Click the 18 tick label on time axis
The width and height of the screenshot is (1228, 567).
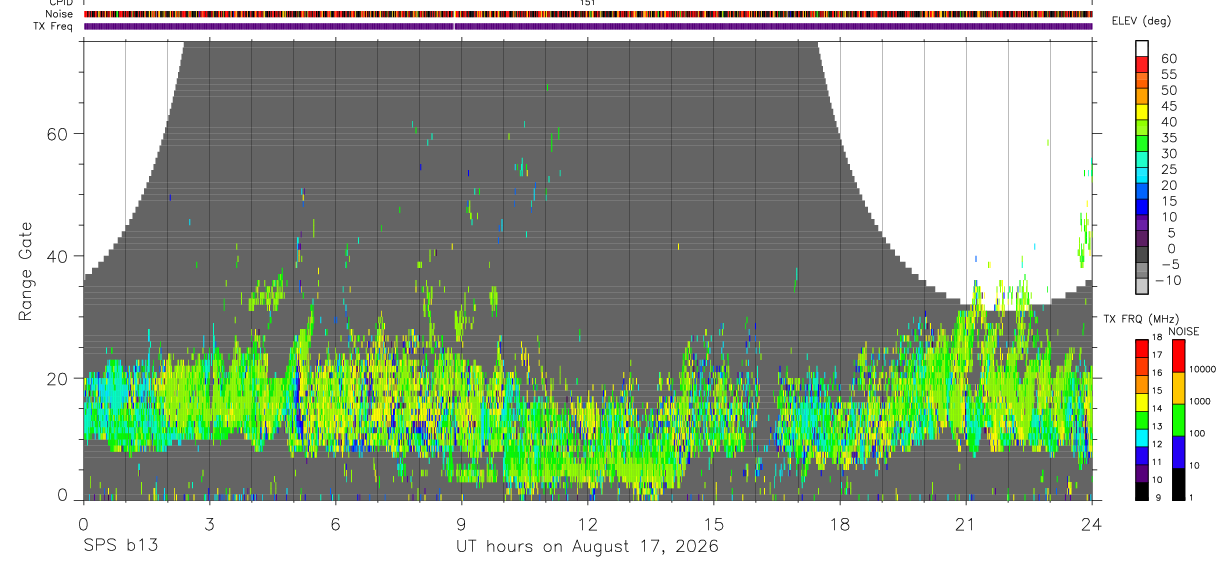[839, 525]
